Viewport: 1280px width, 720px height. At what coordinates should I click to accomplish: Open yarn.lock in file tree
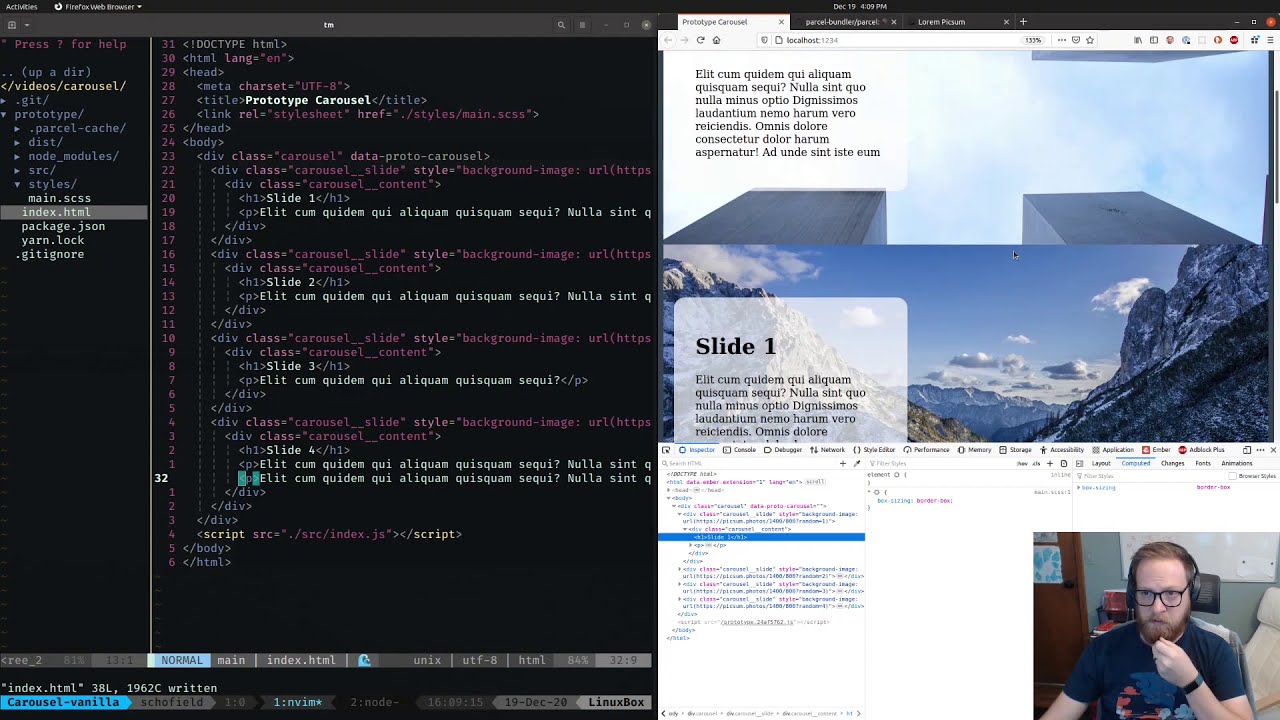(x=52, y=240)
